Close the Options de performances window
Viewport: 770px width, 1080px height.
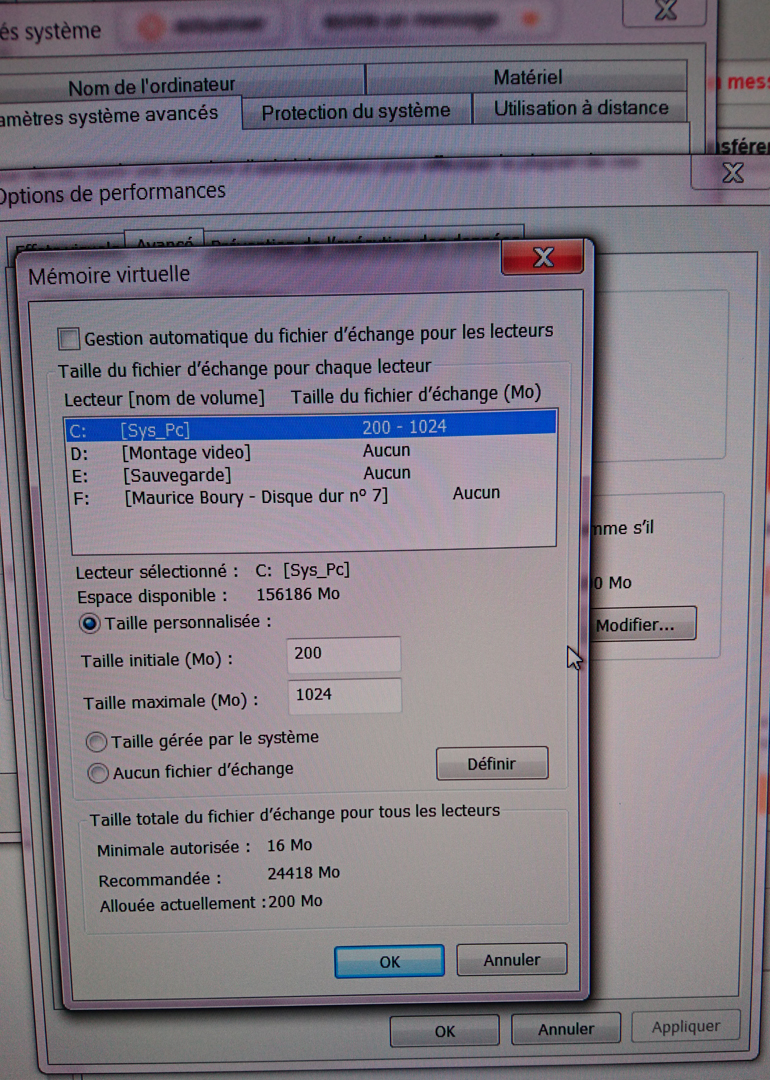731,172
